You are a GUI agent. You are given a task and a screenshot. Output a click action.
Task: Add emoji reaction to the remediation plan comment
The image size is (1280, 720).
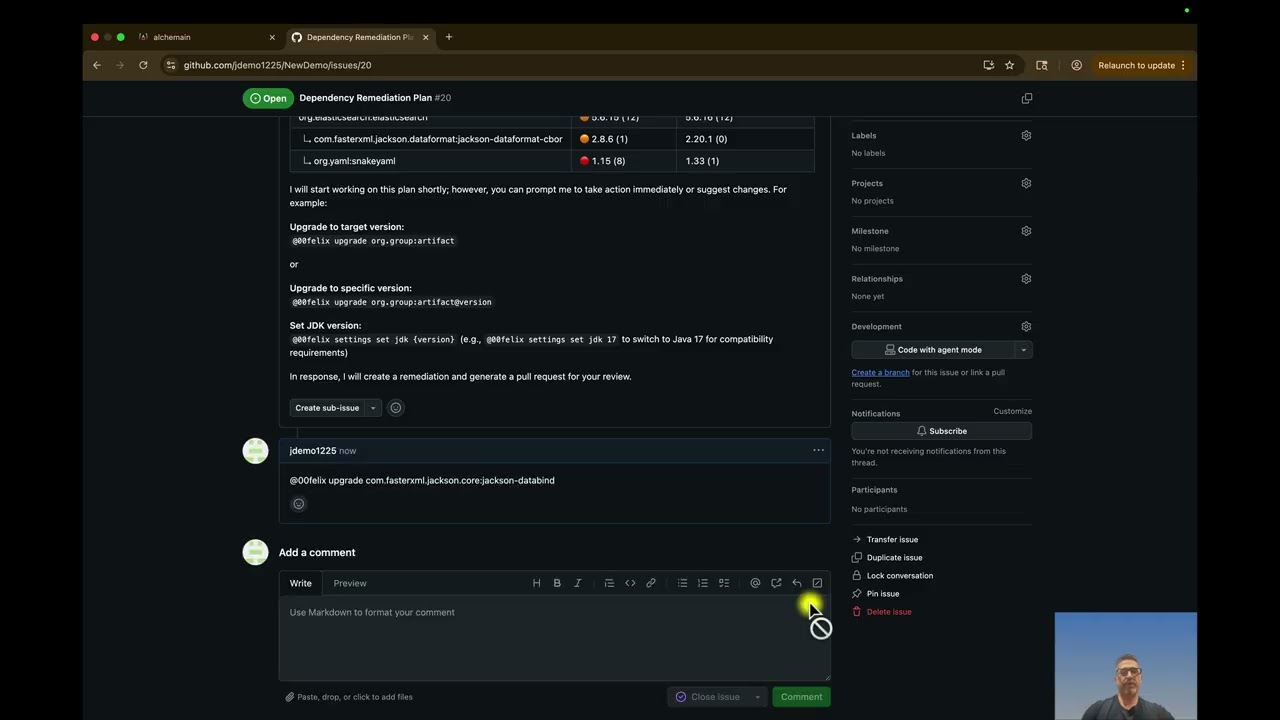(x=396, y=408)
